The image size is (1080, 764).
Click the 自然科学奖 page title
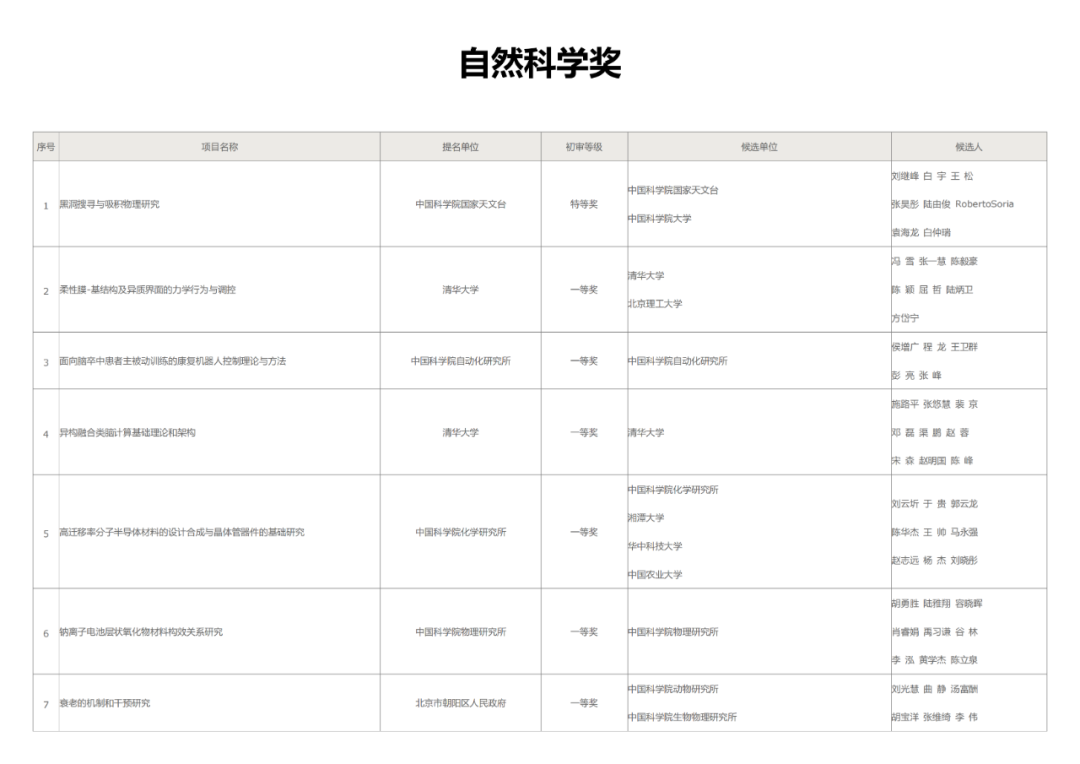pos(540,63)
